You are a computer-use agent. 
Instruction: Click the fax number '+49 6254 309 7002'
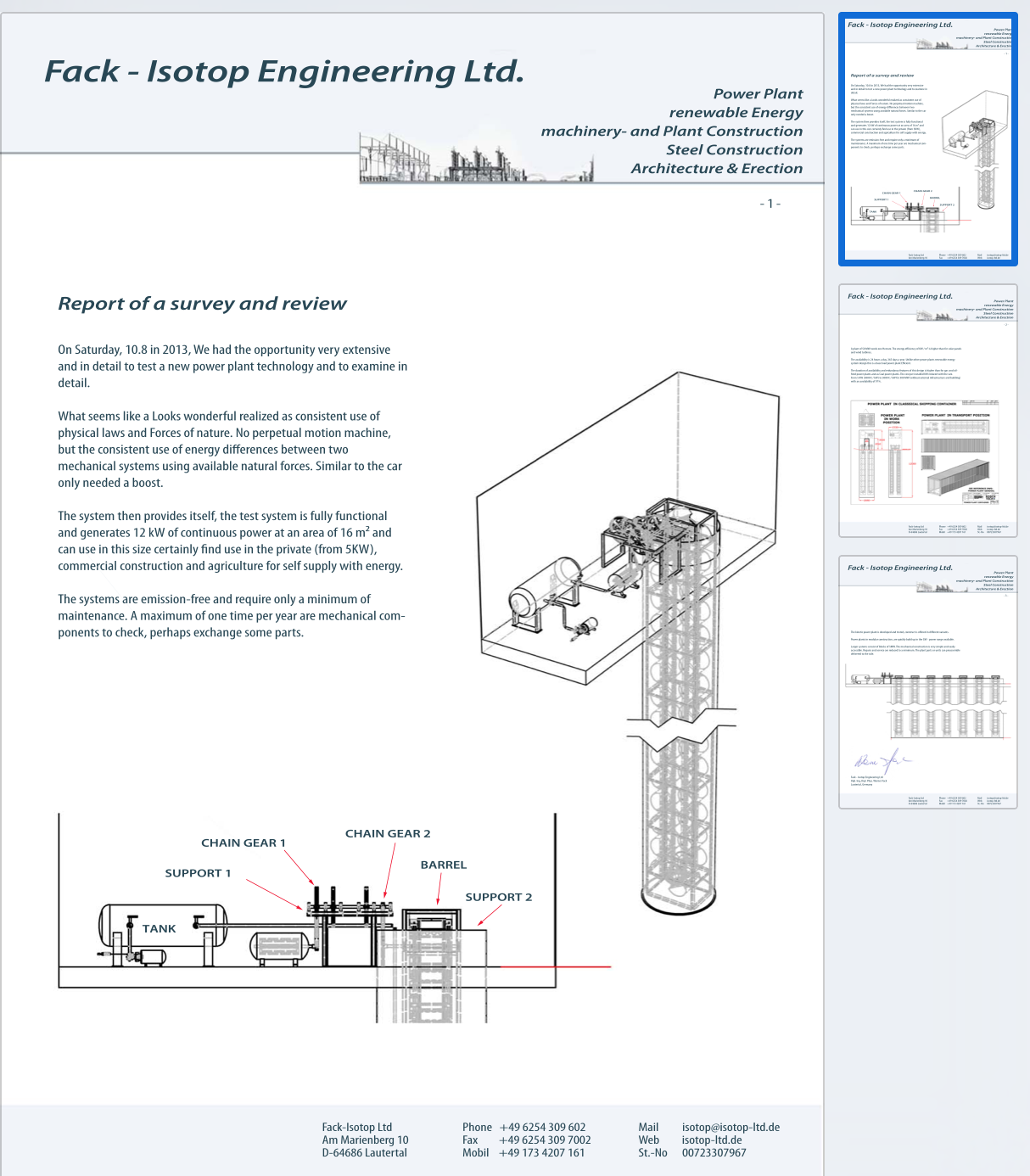pos(545,1140)
